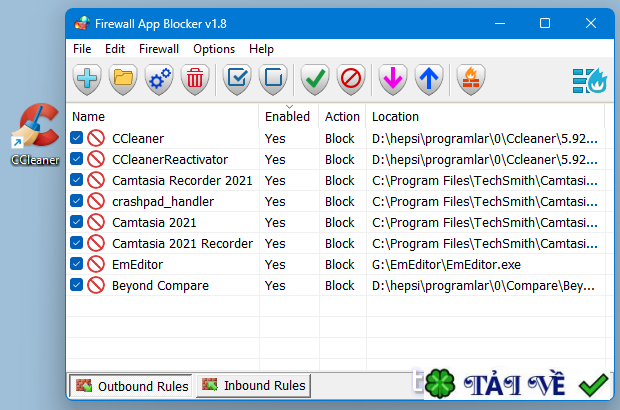Open the Firewall menu
The height and width of the screenshot is (410, 620).
pos(159,49)
